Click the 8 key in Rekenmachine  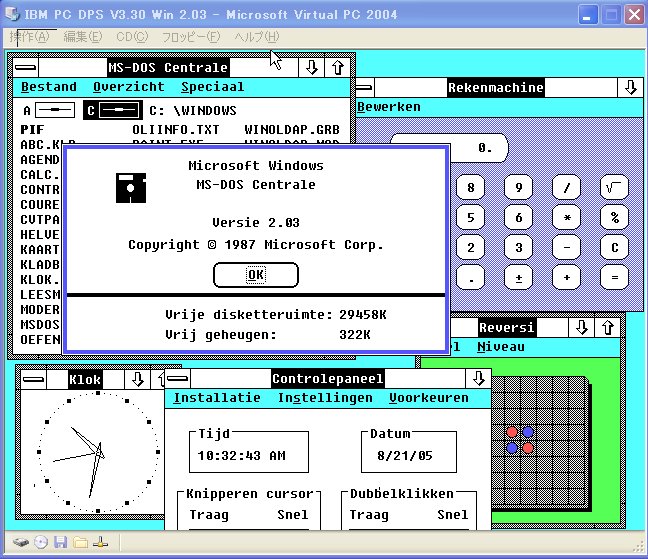tap(471, 188)
